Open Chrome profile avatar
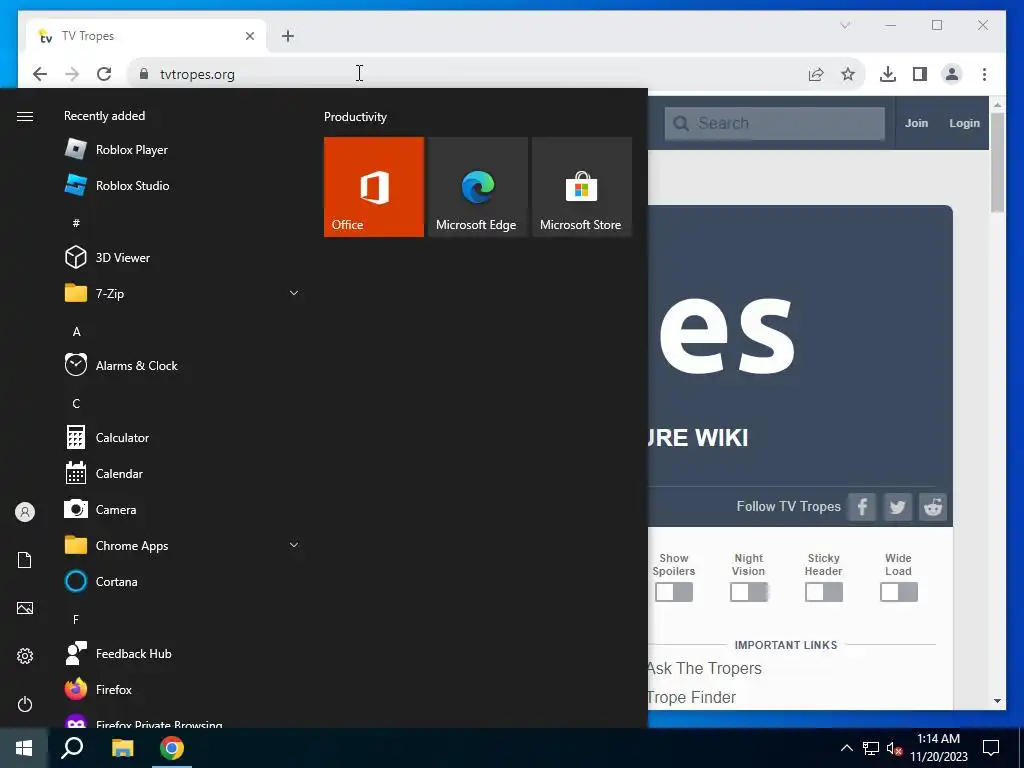Image resolution: width=1024 pixels, height=768 pixels. [952, 74]
